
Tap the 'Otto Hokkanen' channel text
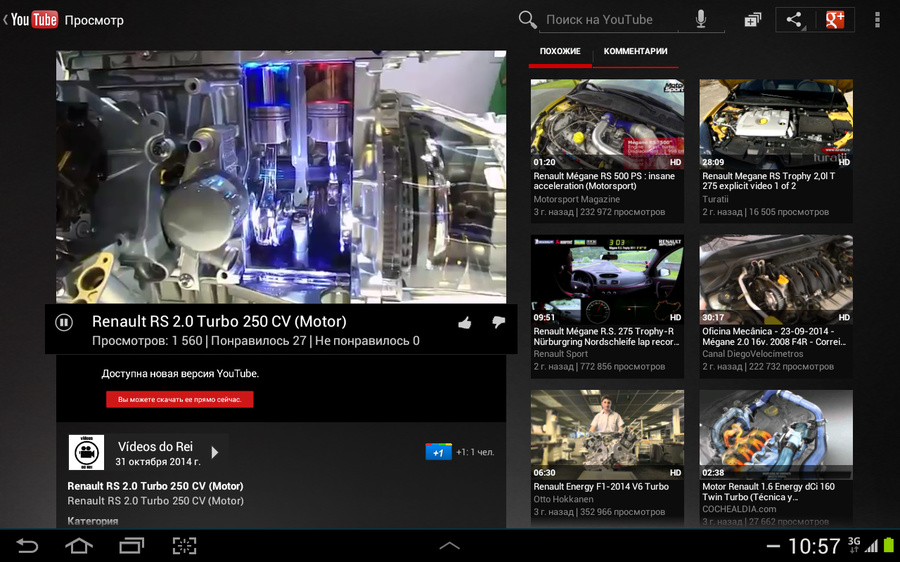click(563, 499)
